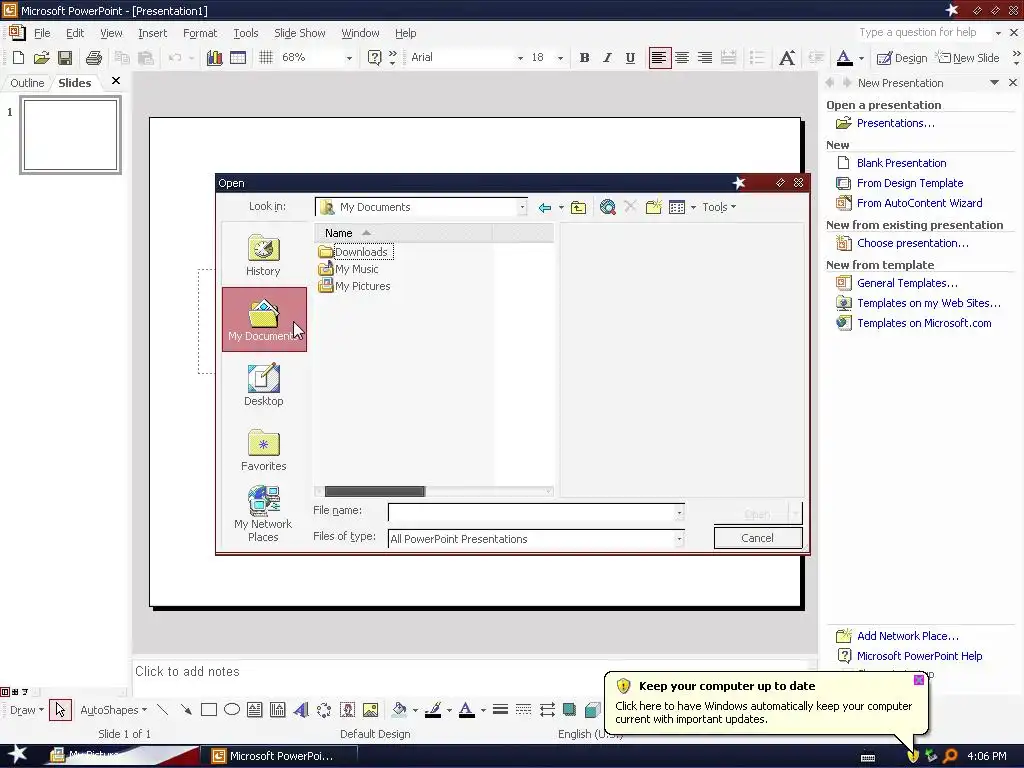This screenshot has width=1024, height=768.
Task: Select the Oval drawing tool
Action: click(232, 710)
